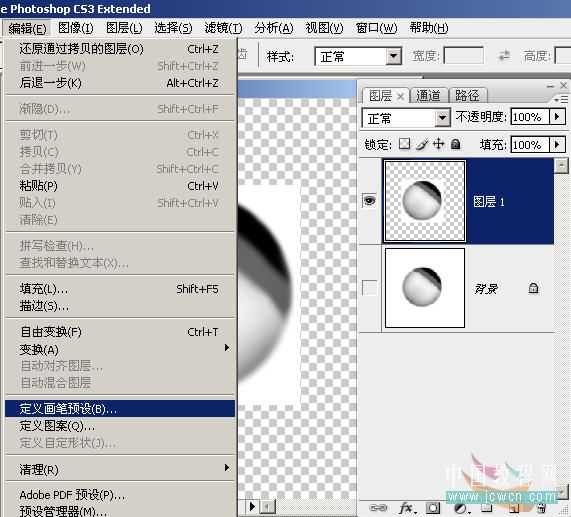Open the 编辑(E) menu
The image size is (571, 517).
27,28
